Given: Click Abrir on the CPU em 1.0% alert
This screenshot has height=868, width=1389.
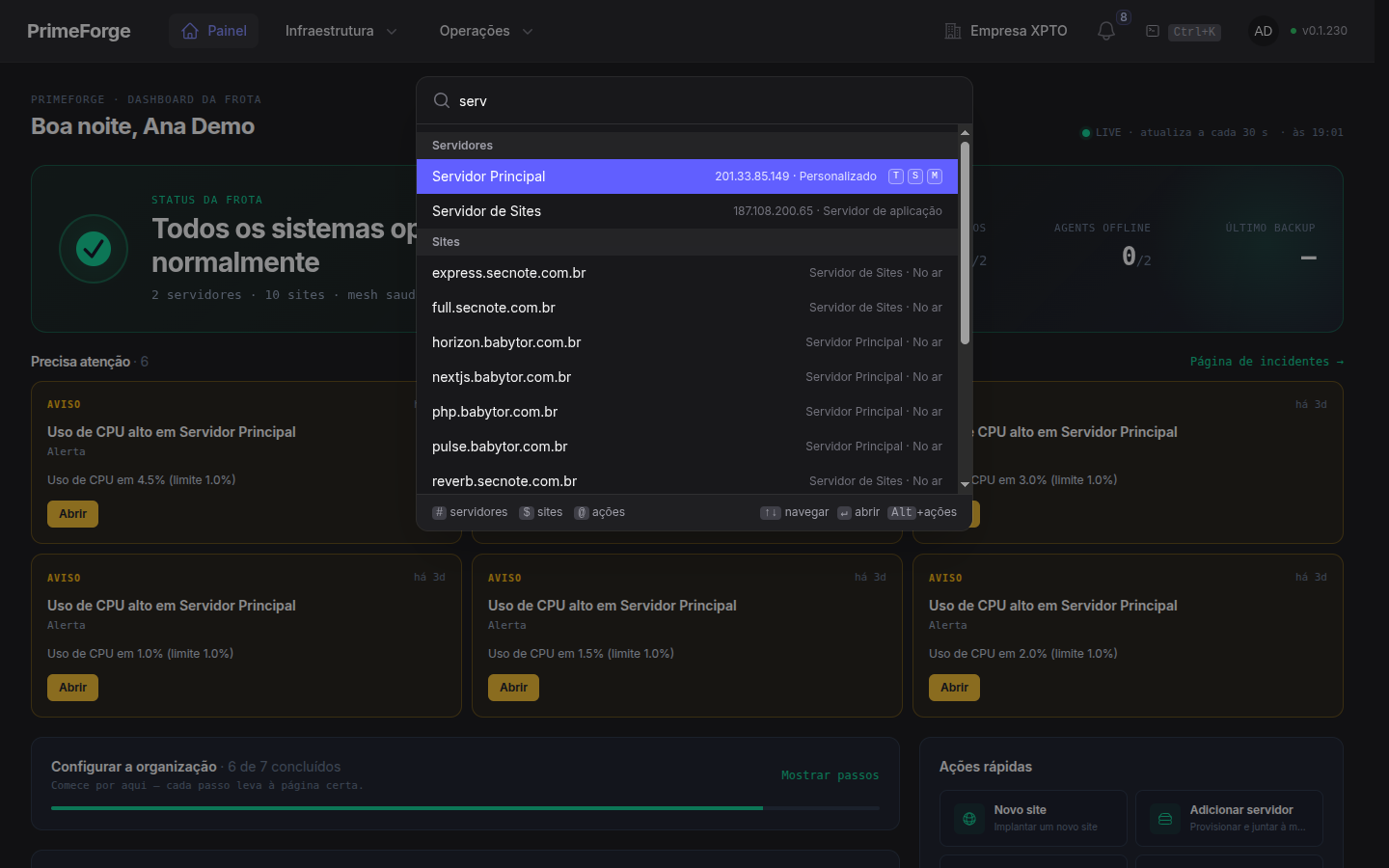Looking at the screenshot, I should click(x=72, y=688).
